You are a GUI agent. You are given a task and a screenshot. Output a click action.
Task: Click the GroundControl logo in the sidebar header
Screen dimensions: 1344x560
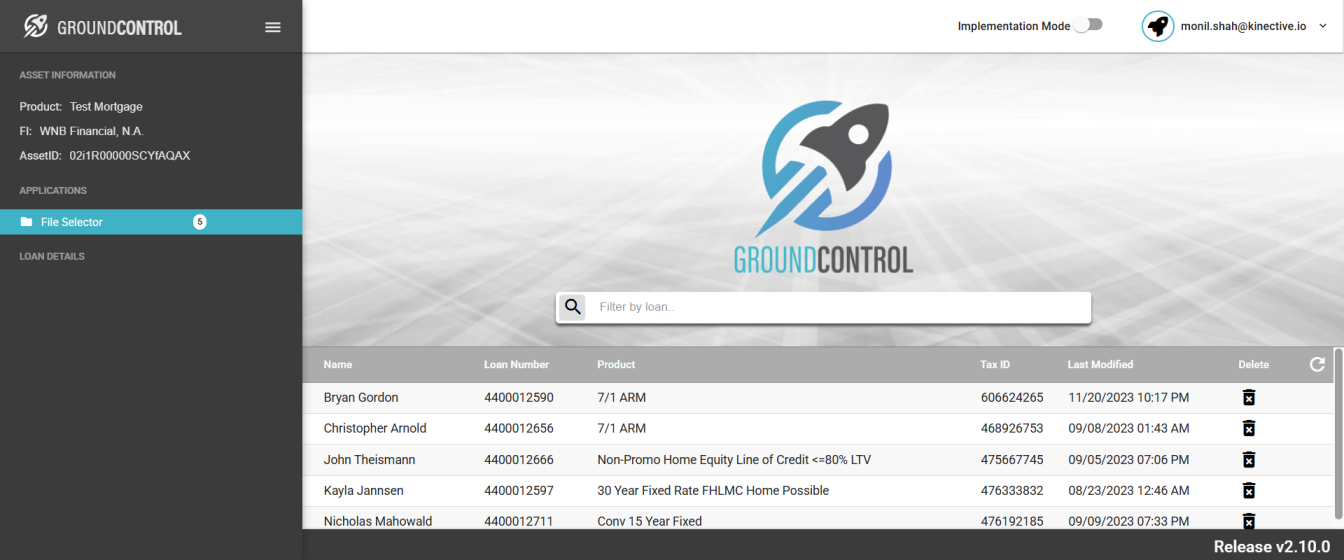[x=103, y=27]
